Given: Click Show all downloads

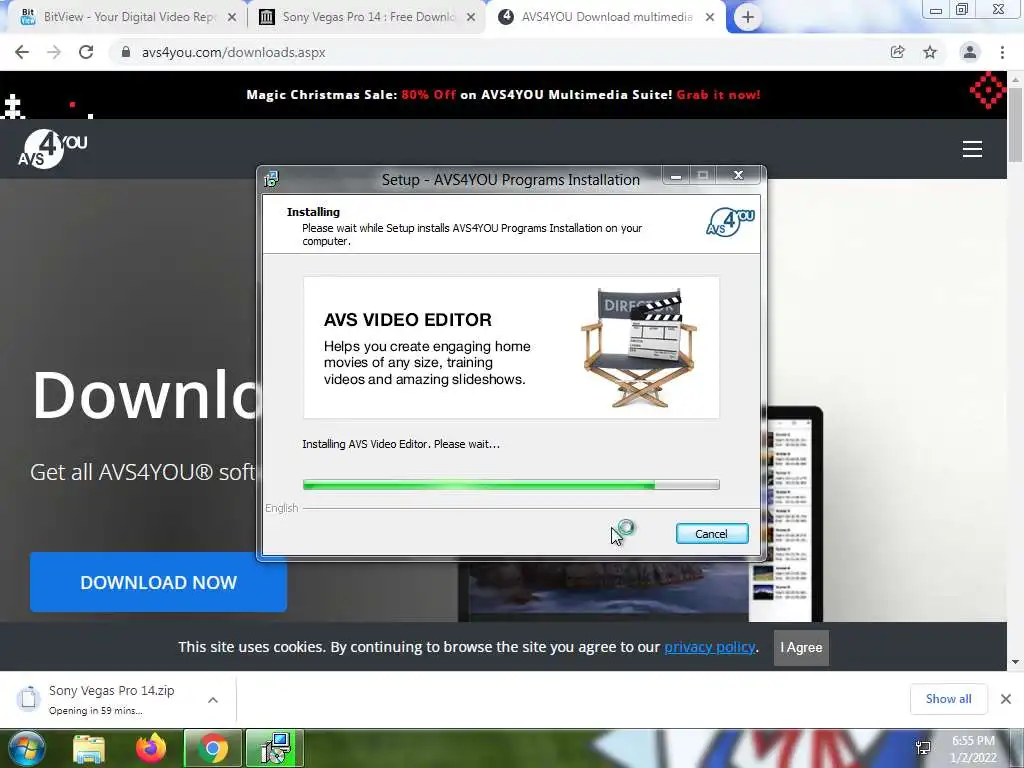Looking at the screenshot, I should (948, 699).
